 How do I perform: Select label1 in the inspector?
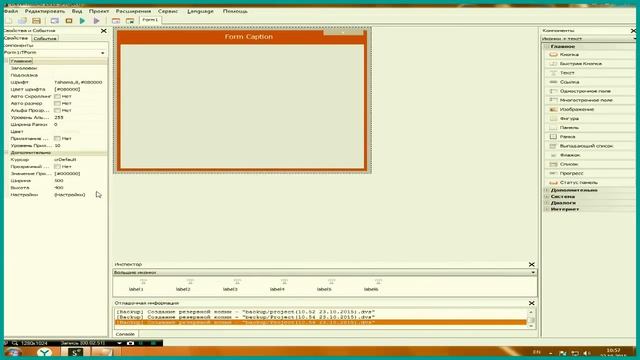[x=136, y=285]
